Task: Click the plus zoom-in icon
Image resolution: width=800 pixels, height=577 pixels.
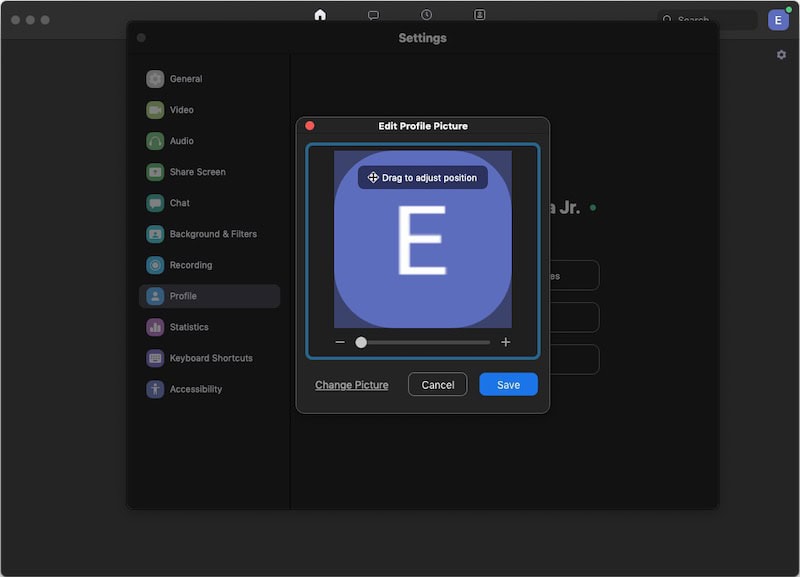Action: click(x=506, y=342)
